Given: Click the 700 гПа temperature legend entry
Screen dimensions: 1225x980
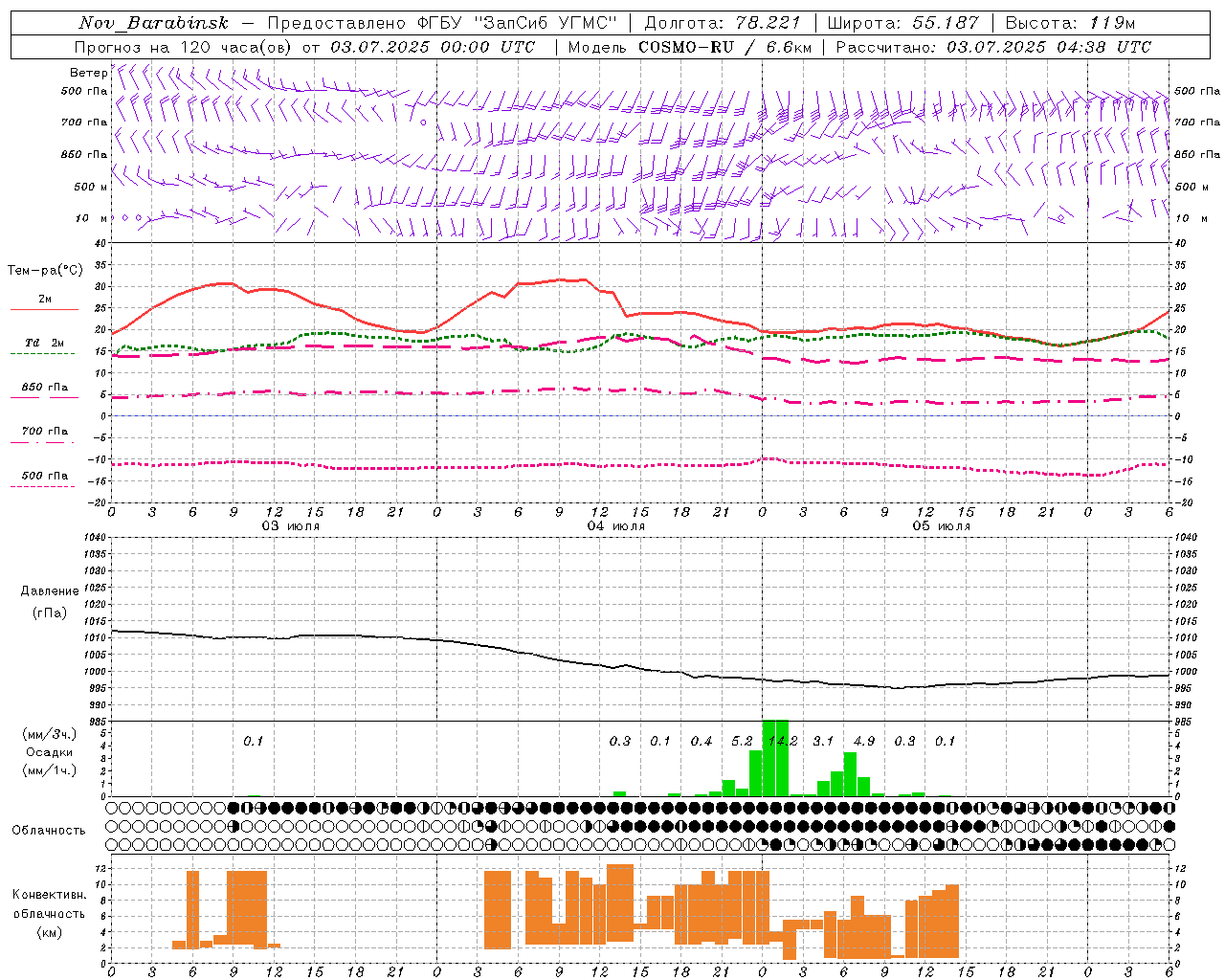Looking at the screenshot, I should pos(45,431).
